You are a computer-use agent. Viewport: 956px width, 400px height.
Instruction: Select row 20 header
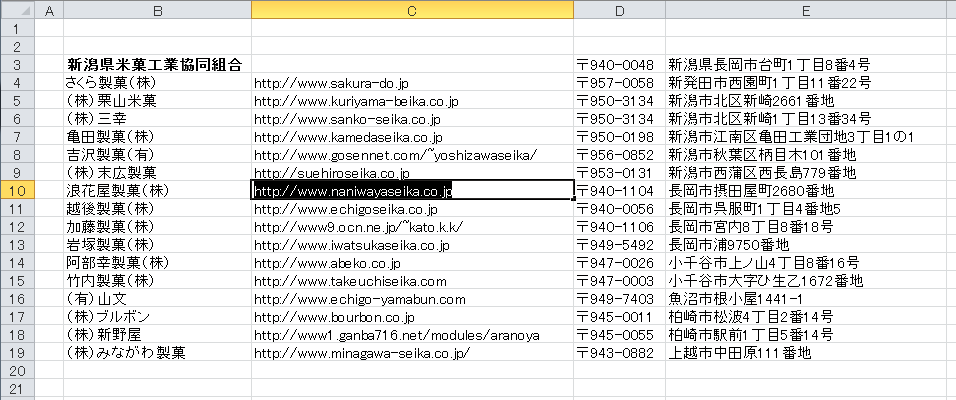(x=17, y=371)
